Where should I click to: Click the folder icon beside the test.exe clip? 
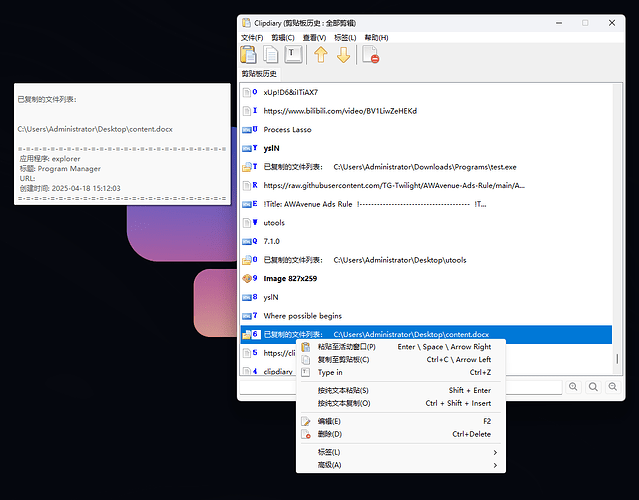coord(247,167)
